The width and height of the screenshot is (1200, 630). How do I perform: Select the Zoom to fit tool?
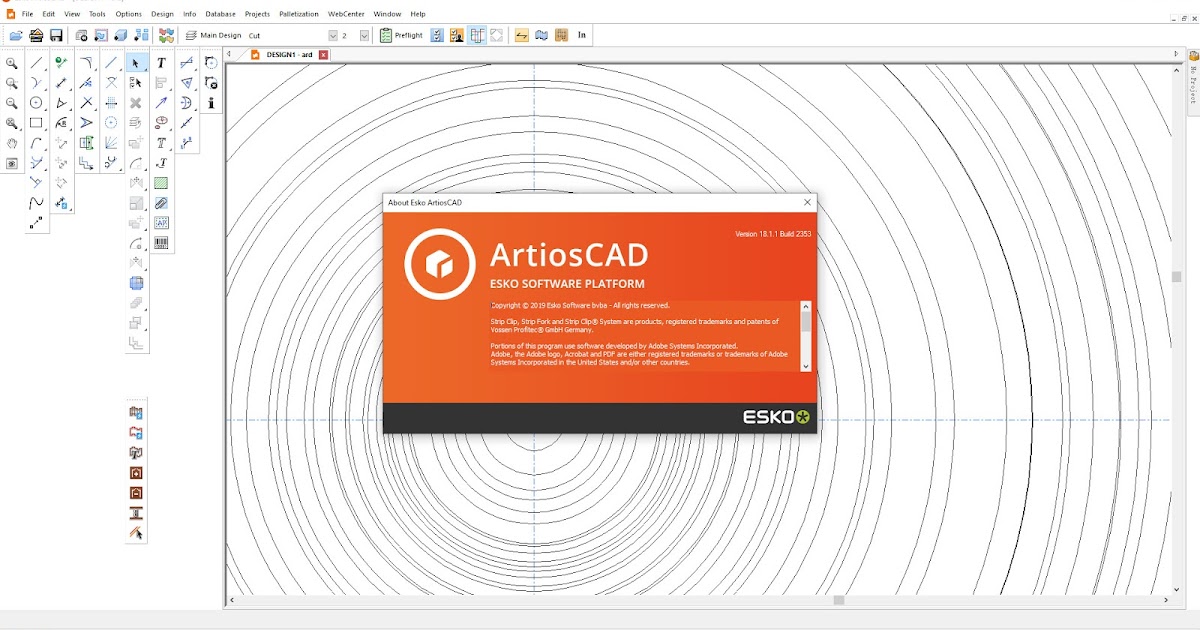tap(12, 123)
